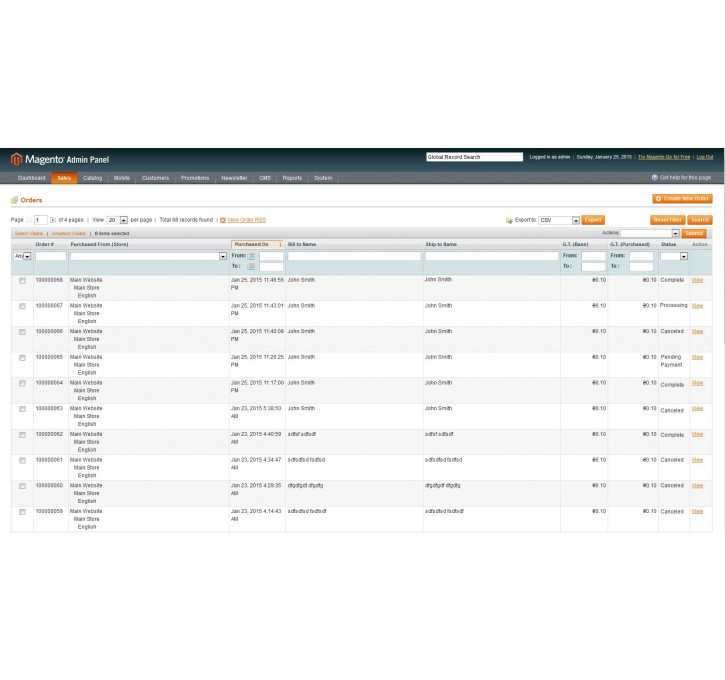
Task: Click the Global Record Search field
Action: (474, 157)
